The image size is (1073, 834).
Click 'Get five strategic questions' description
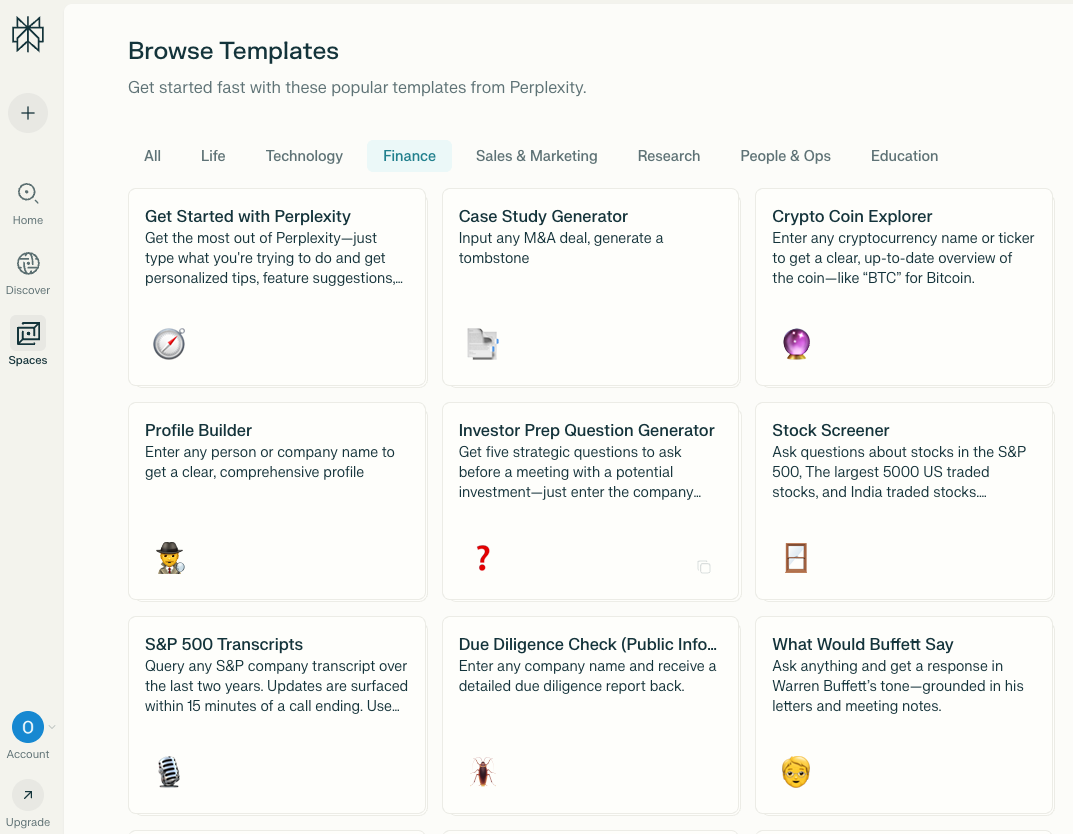click(x=580, y=472)
